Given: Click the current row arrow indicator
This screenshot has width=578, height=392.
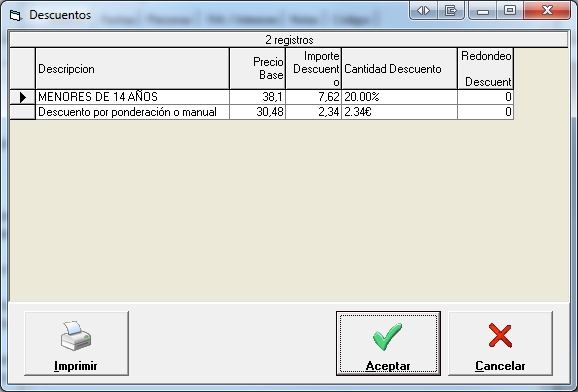Looking at the screenshot, I should coord(22,97).
